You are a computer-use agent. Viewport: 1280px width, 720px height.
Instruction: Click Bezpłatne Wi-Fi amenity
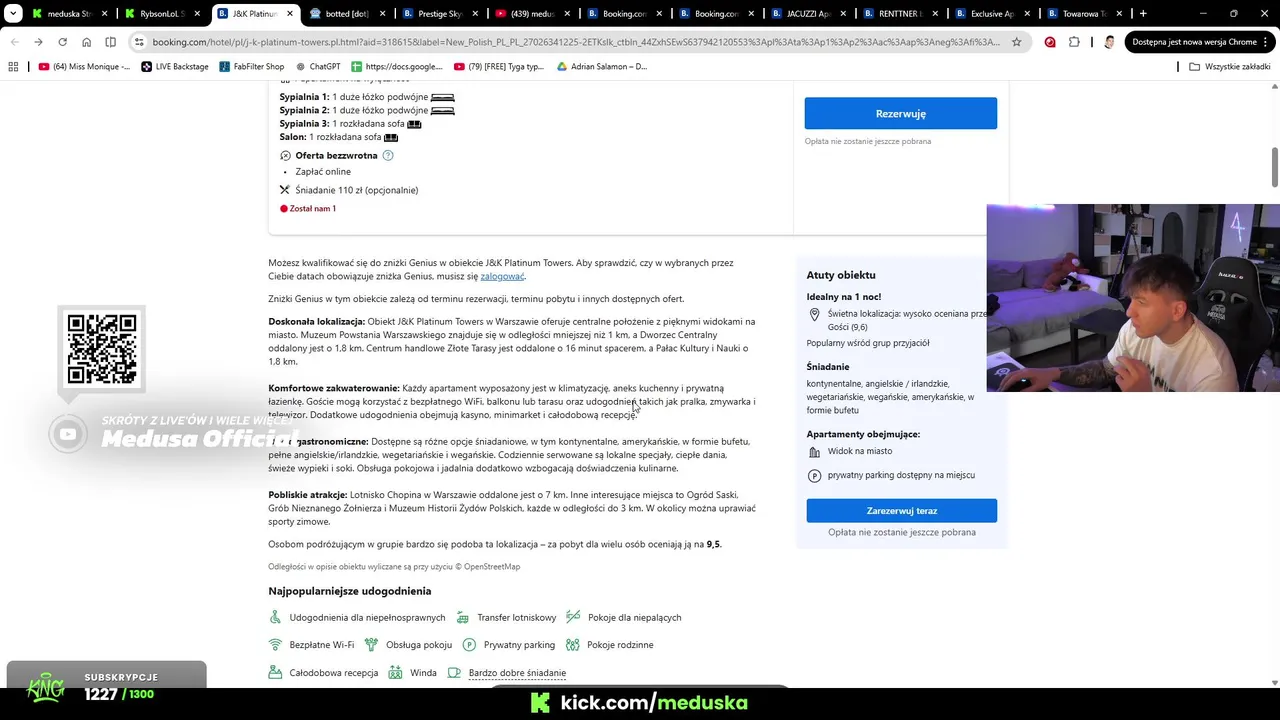311,645
